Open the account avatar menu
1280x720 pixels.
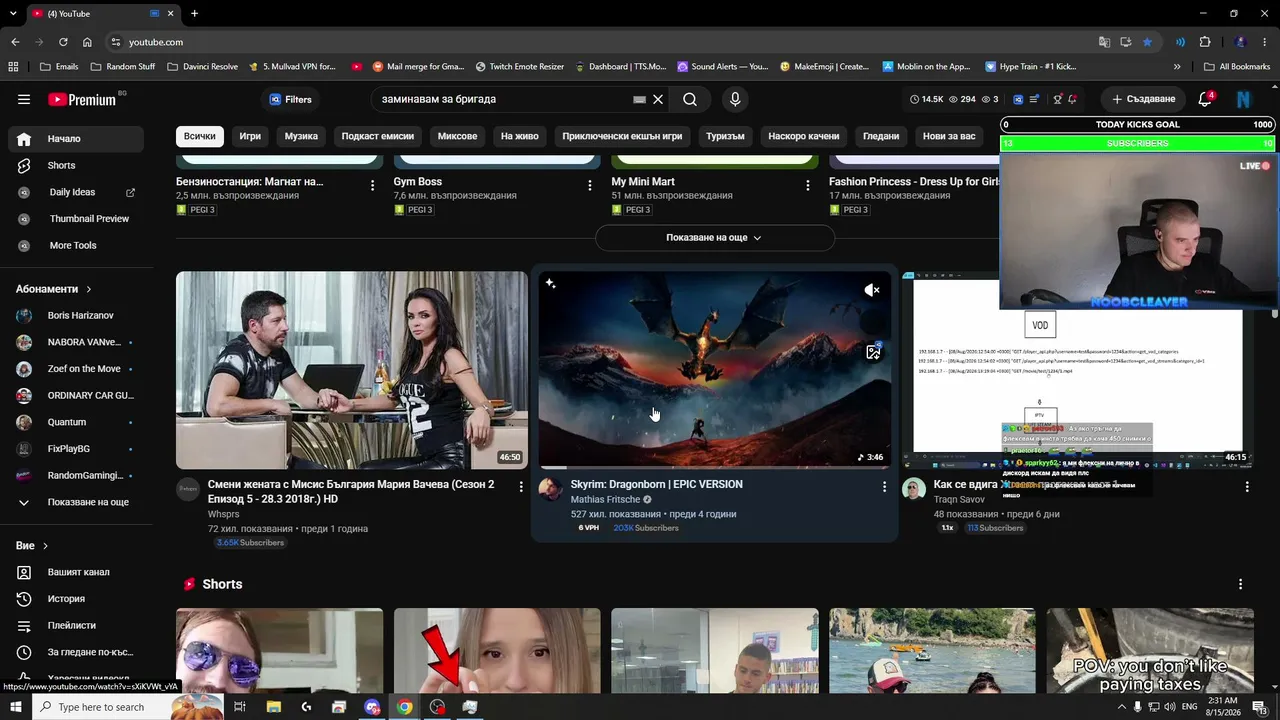point(1243,99)
